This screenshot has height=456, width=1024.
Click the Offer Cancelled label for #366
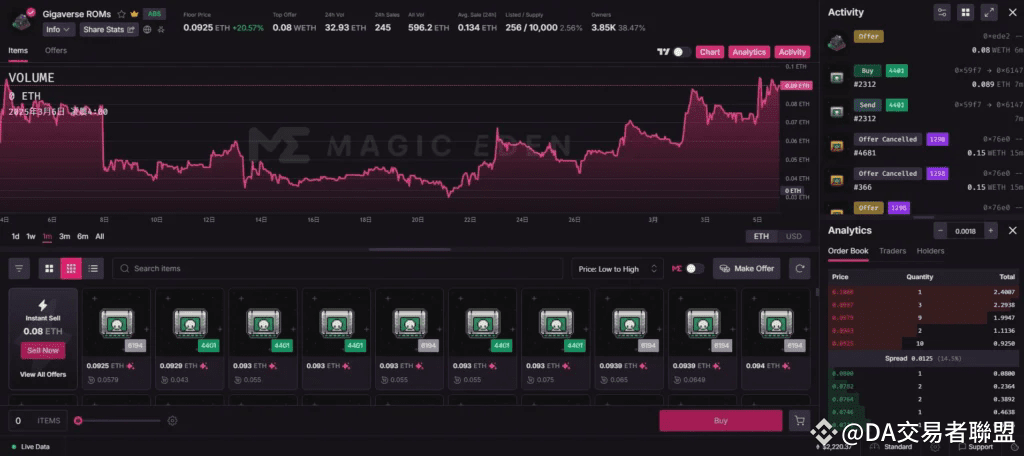(x=888, y=173)
